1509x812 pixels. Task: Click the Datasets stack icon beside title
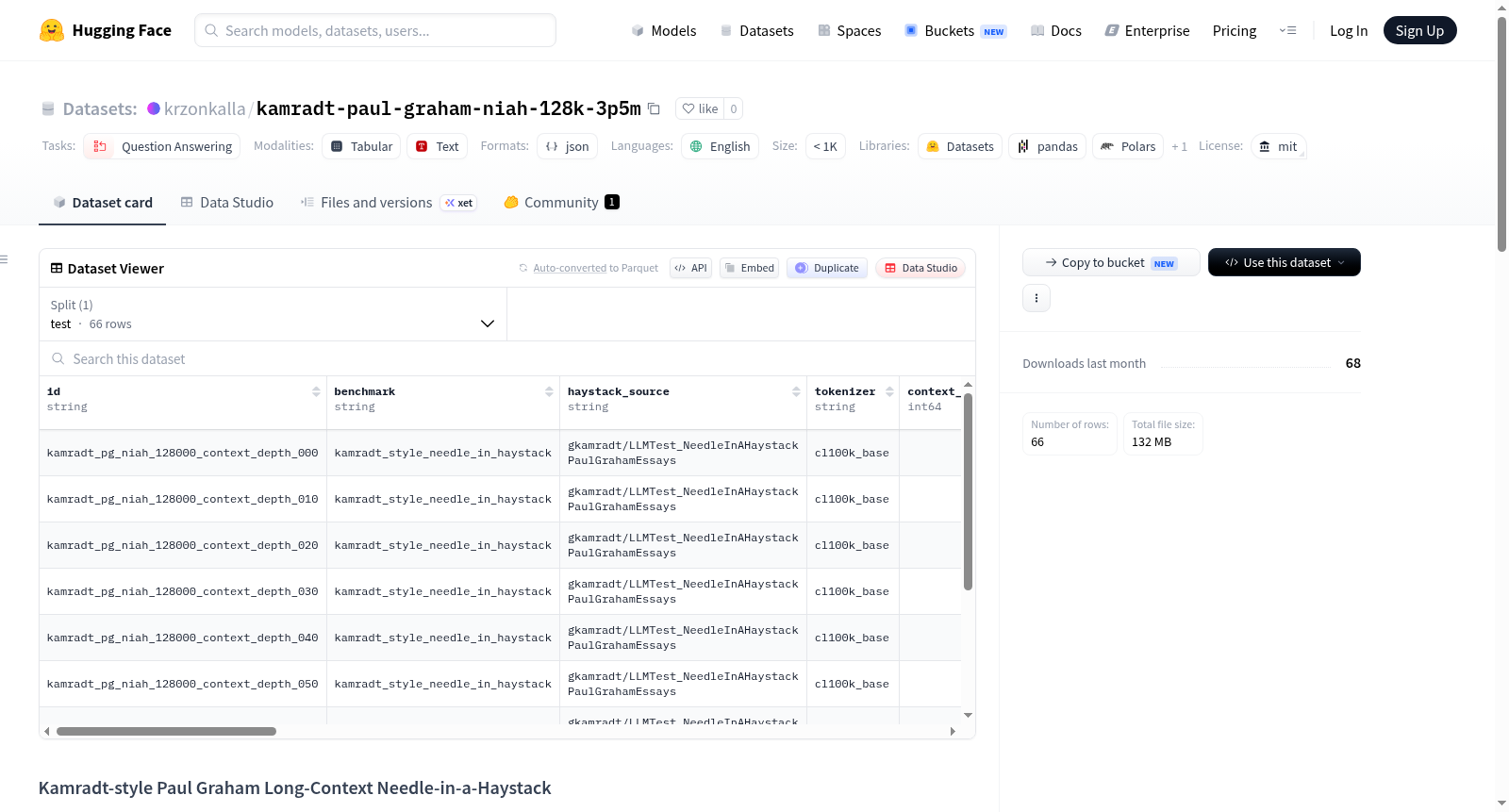(48, 109)
